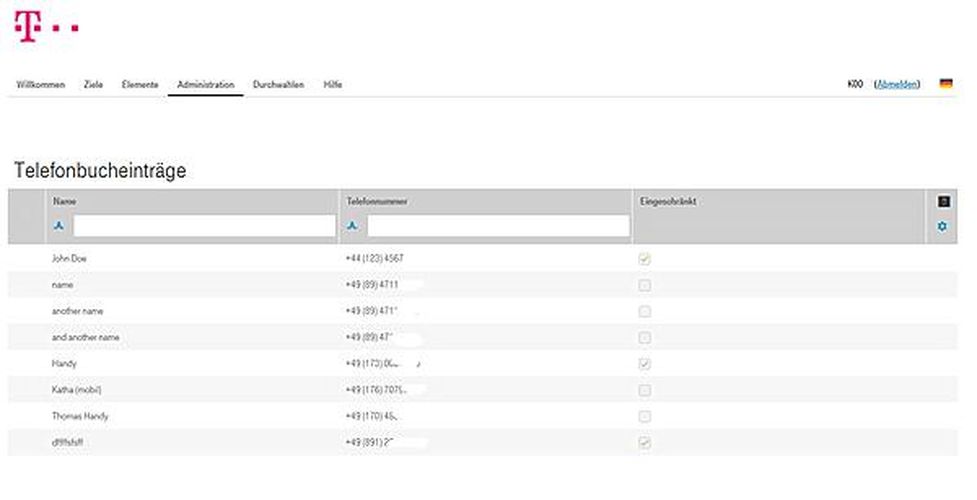Open the Willkommen tab

pos(41,84)
